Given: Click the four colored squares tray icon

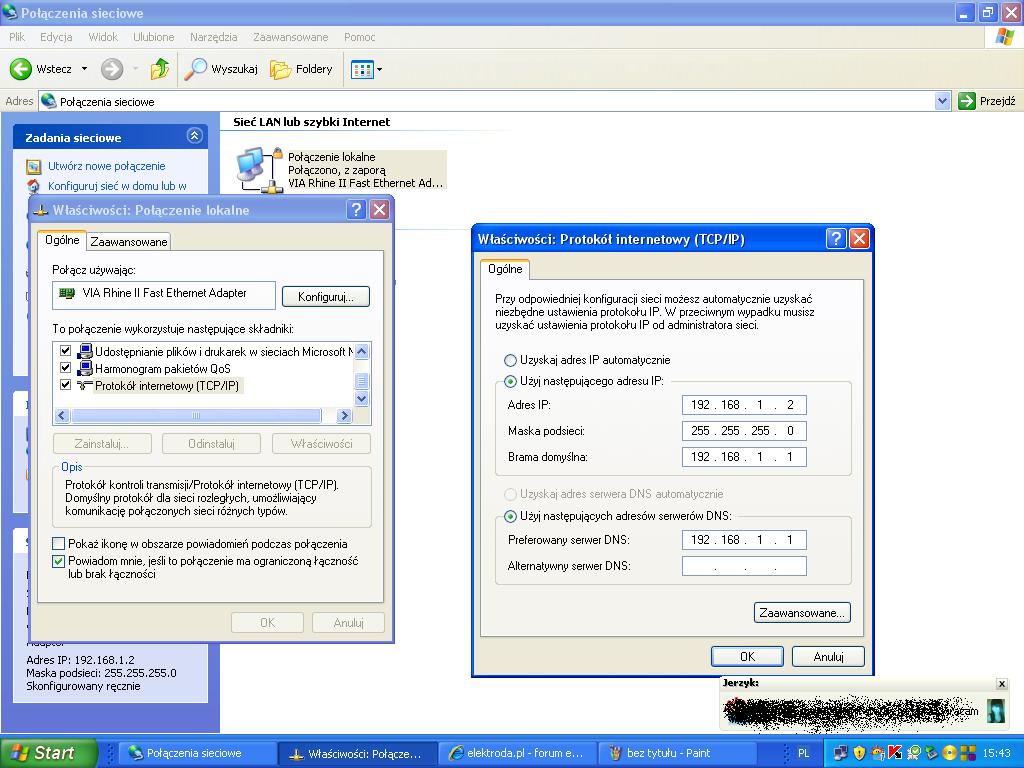Looking at the screenshot, I should (x=968, y=753).
